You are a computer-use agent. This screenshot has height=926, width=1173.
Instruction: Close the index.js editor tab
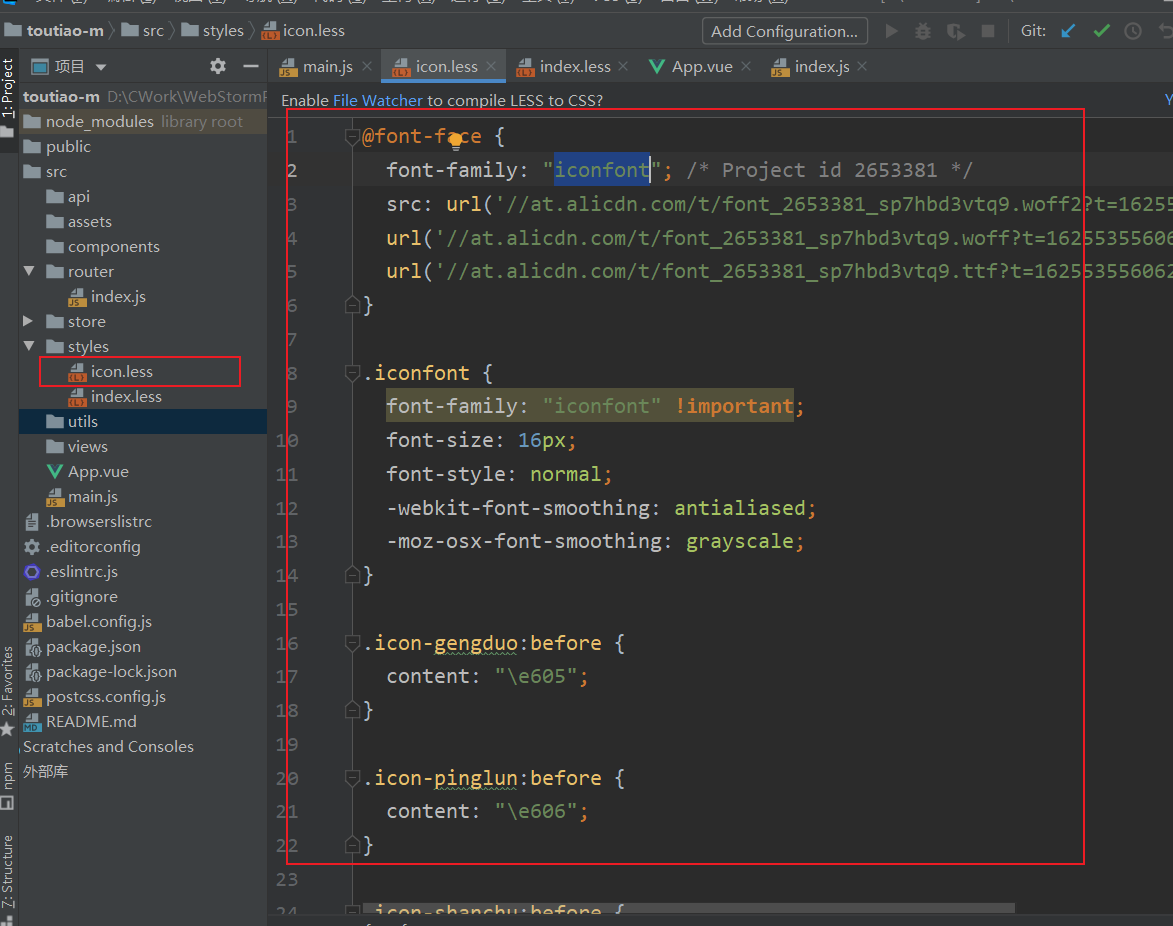[862, 67]
